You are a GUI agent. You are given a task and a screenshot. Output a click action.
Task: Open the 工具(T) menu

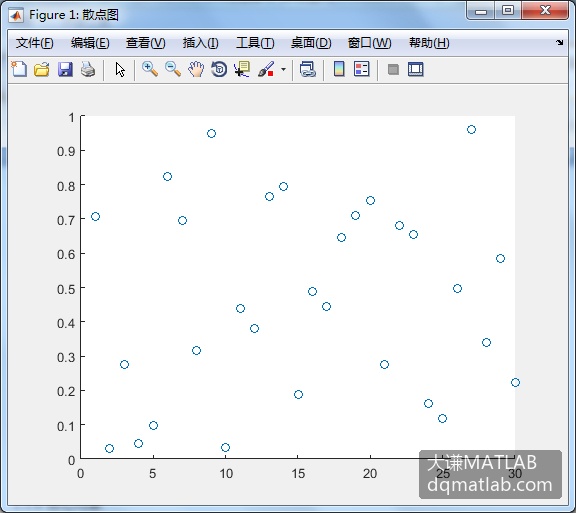[255, 43]
